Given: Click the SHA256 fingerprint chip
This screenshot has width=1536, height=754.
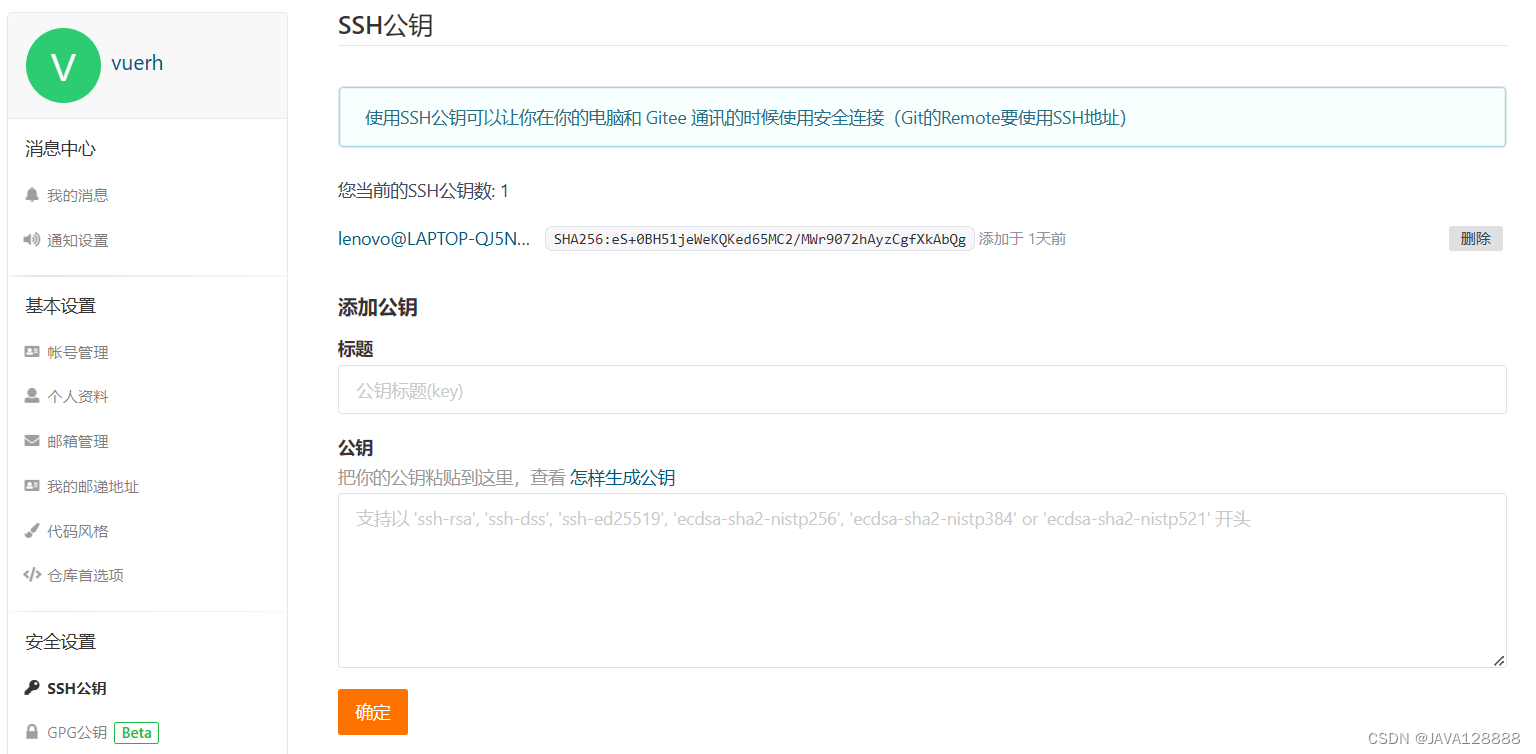Looking at the screenshot, I should [x=758, y=238].
